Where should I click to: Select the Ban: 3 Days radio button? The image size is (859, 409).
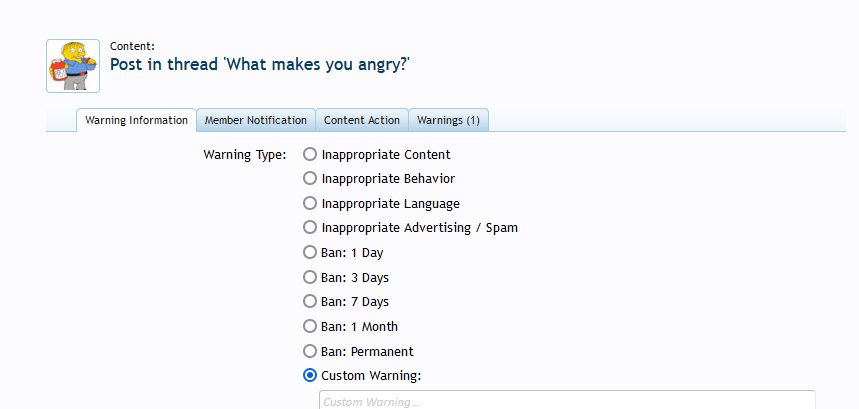[x=310, y=277]
